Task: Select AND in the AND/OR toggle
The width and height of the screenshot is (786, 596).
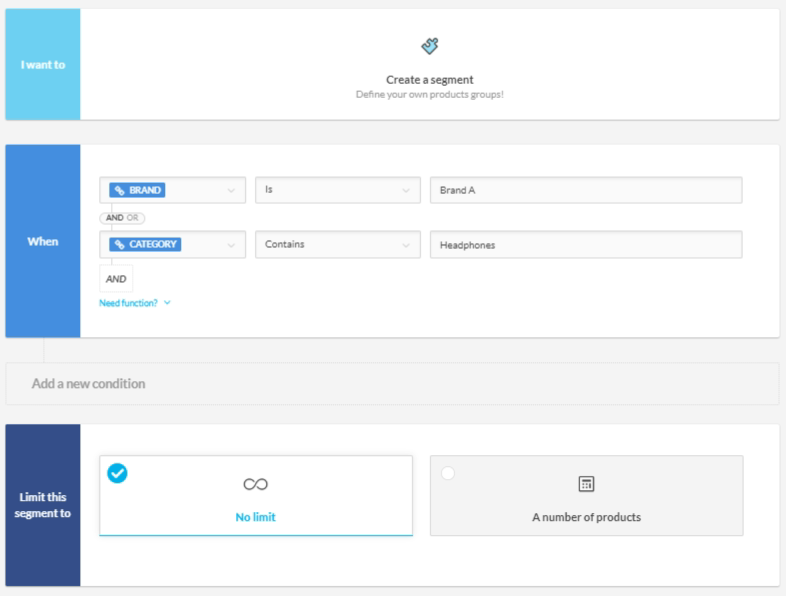Action: pos(114,218)
